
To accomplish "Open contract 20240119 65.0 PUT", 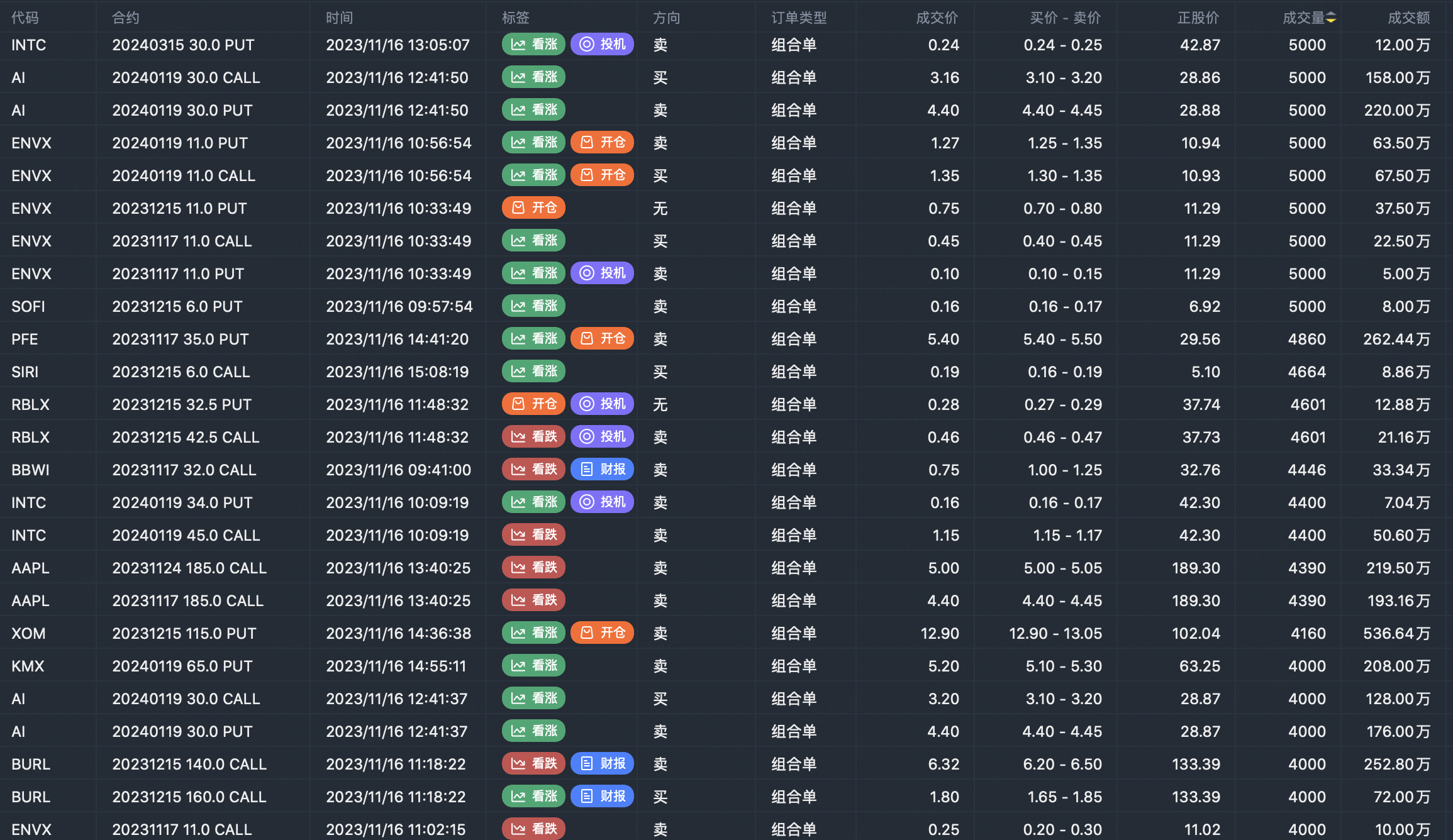I will 182,666.
